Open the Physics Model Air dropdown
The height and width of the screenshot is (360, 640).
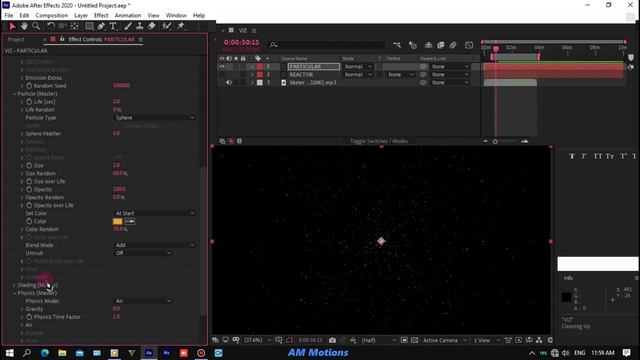[x=142, y=301]
